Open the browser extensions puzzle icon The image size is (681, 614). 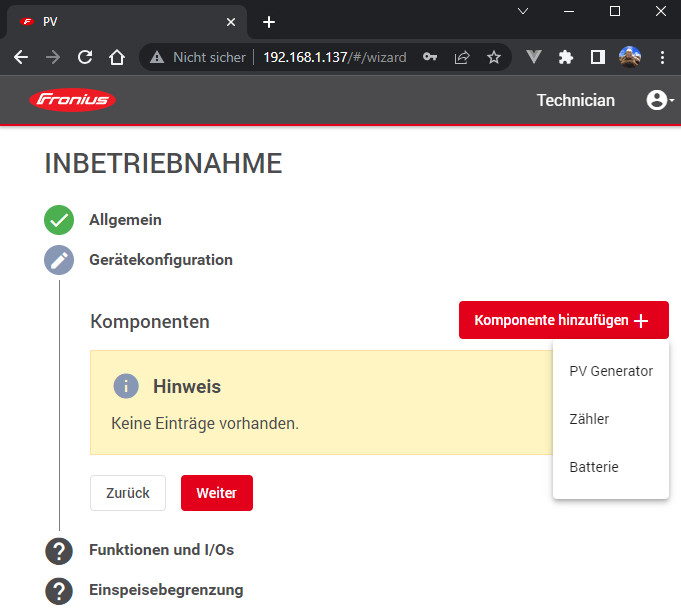(x=566, y=58)
